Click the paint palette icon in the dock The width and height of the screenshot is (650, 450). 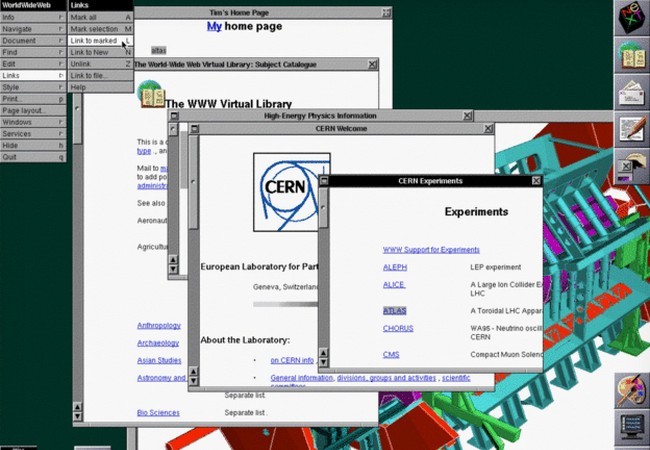click(x=632, y=391)
